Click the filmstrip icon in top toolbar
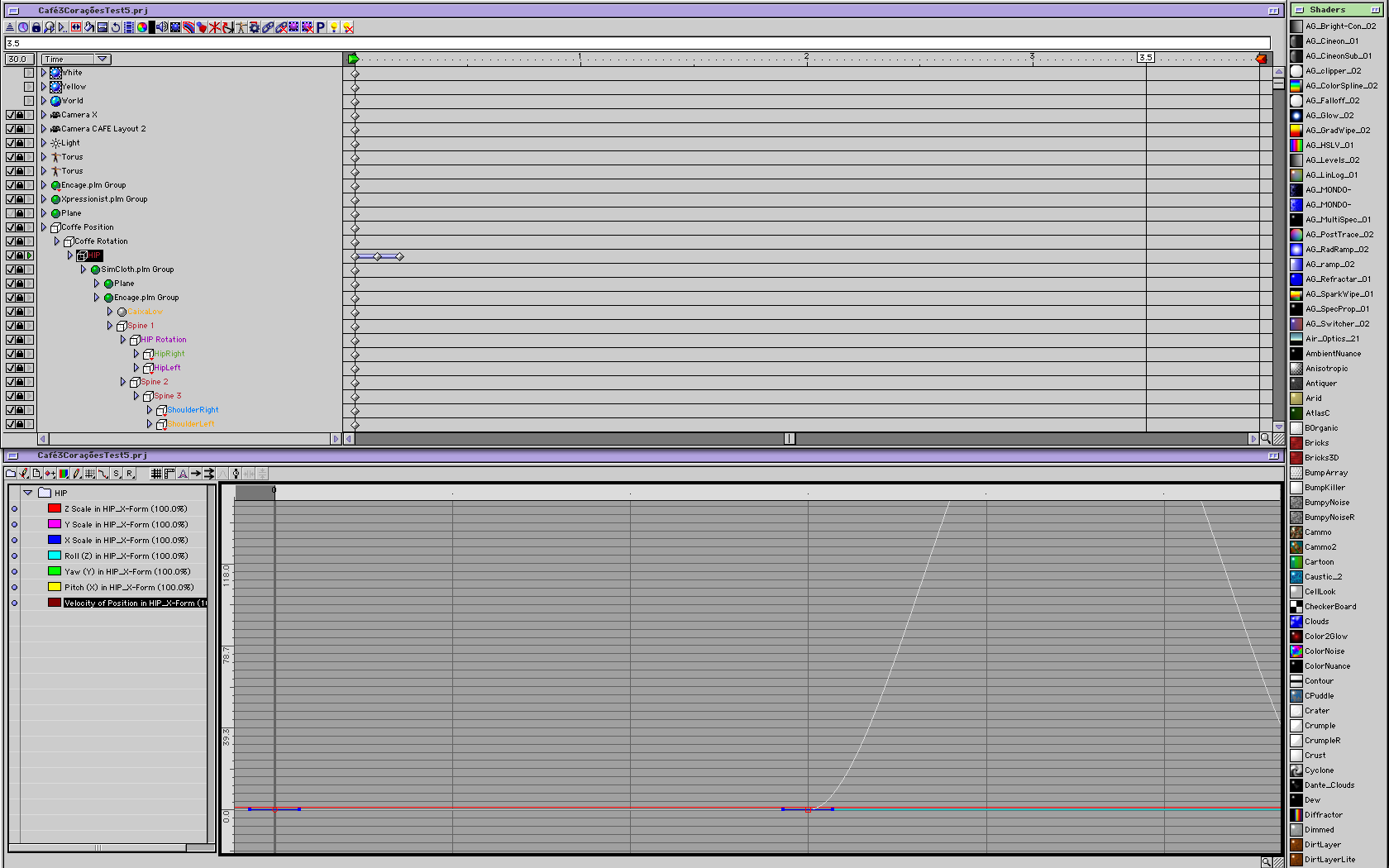Viewport: 1389px width, 868px height. 129,27
